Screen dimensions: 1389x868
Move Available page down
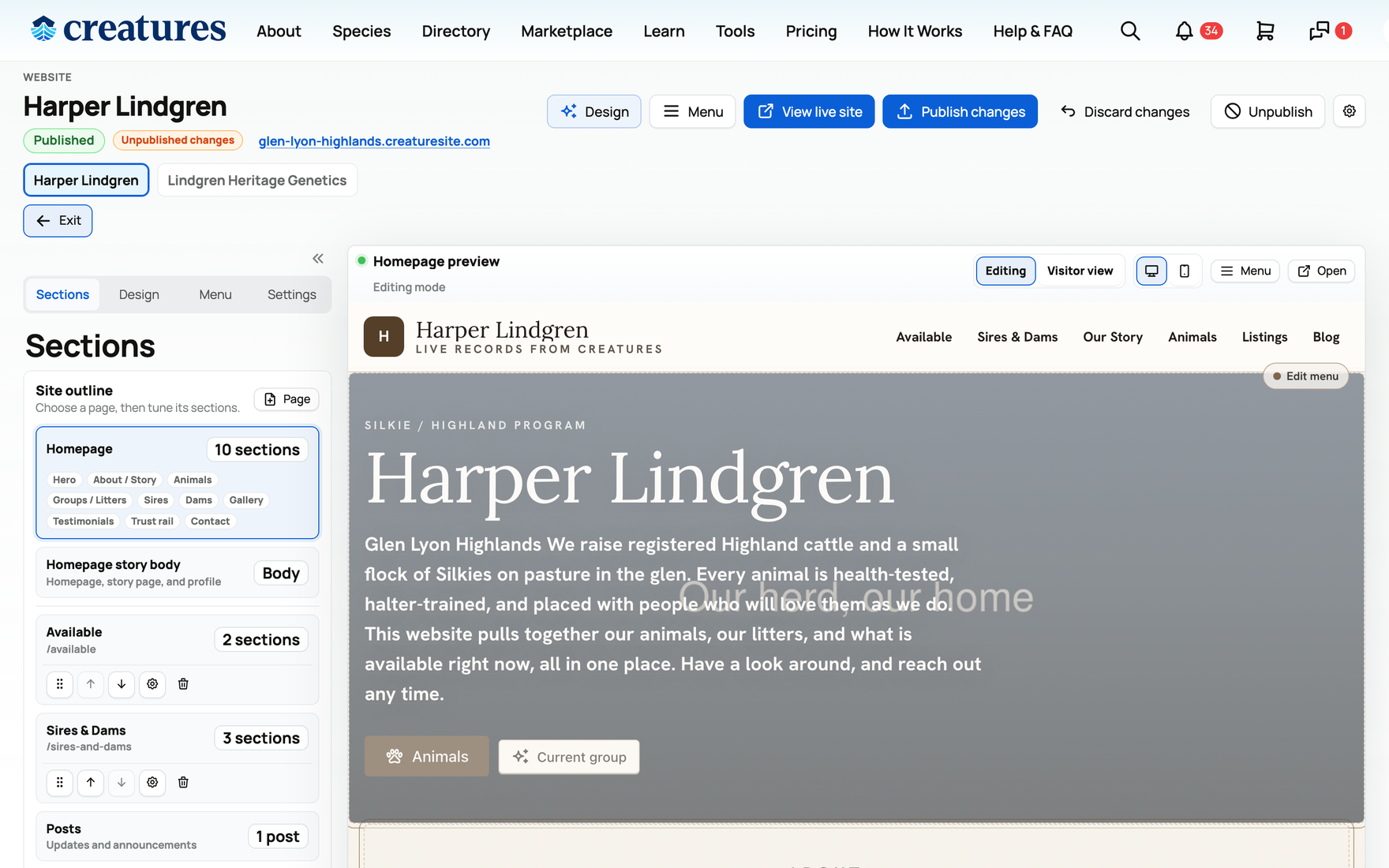(122, 684)
